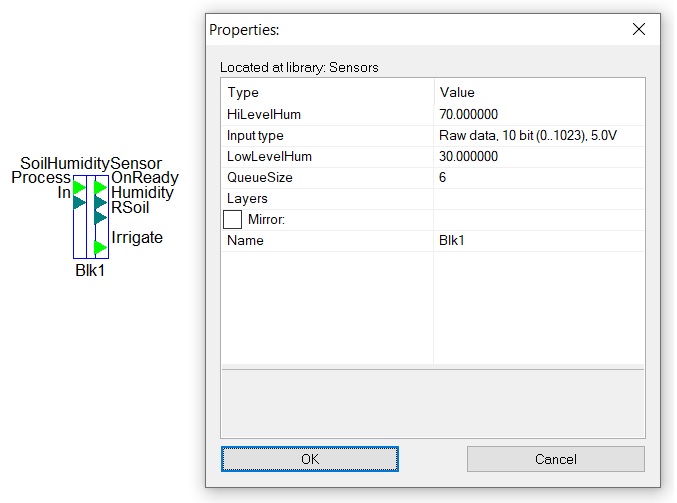Select the Blk1 block label
This screenshot has width=677, height=503.
pyautogui.click(x=90, y=270)
